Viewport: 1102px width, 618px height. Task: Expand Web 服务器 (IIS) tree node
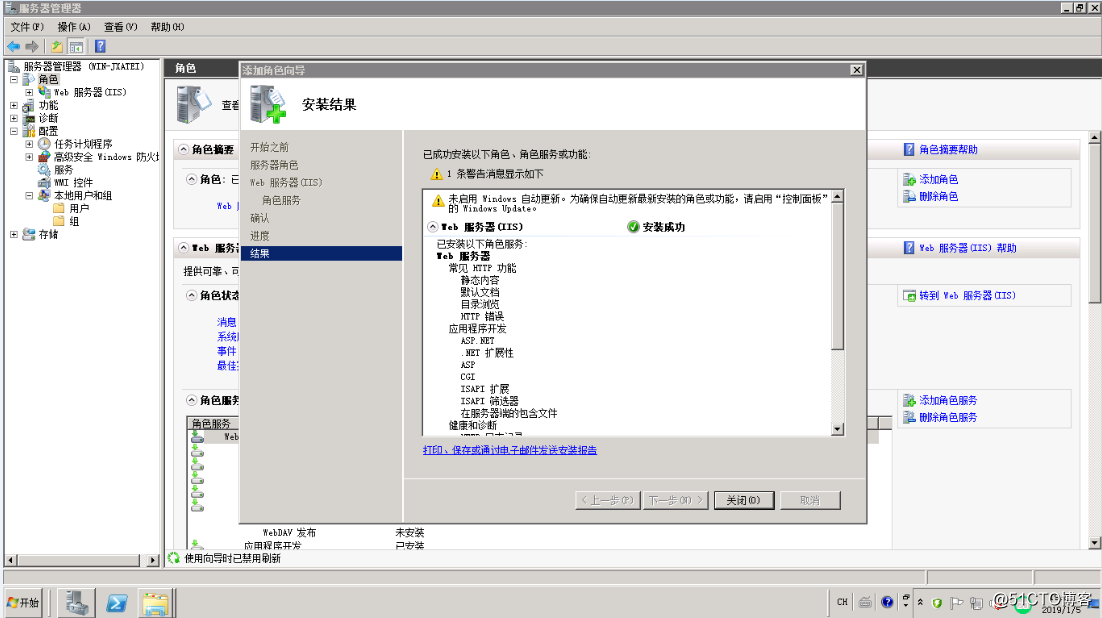coord(29,92)
